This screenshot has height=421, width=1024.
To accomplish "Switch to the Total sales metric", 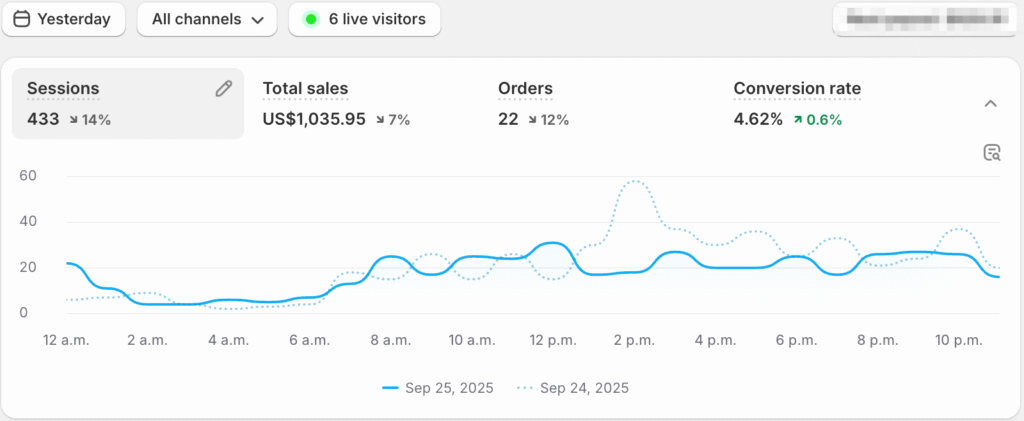I will 305,89.
